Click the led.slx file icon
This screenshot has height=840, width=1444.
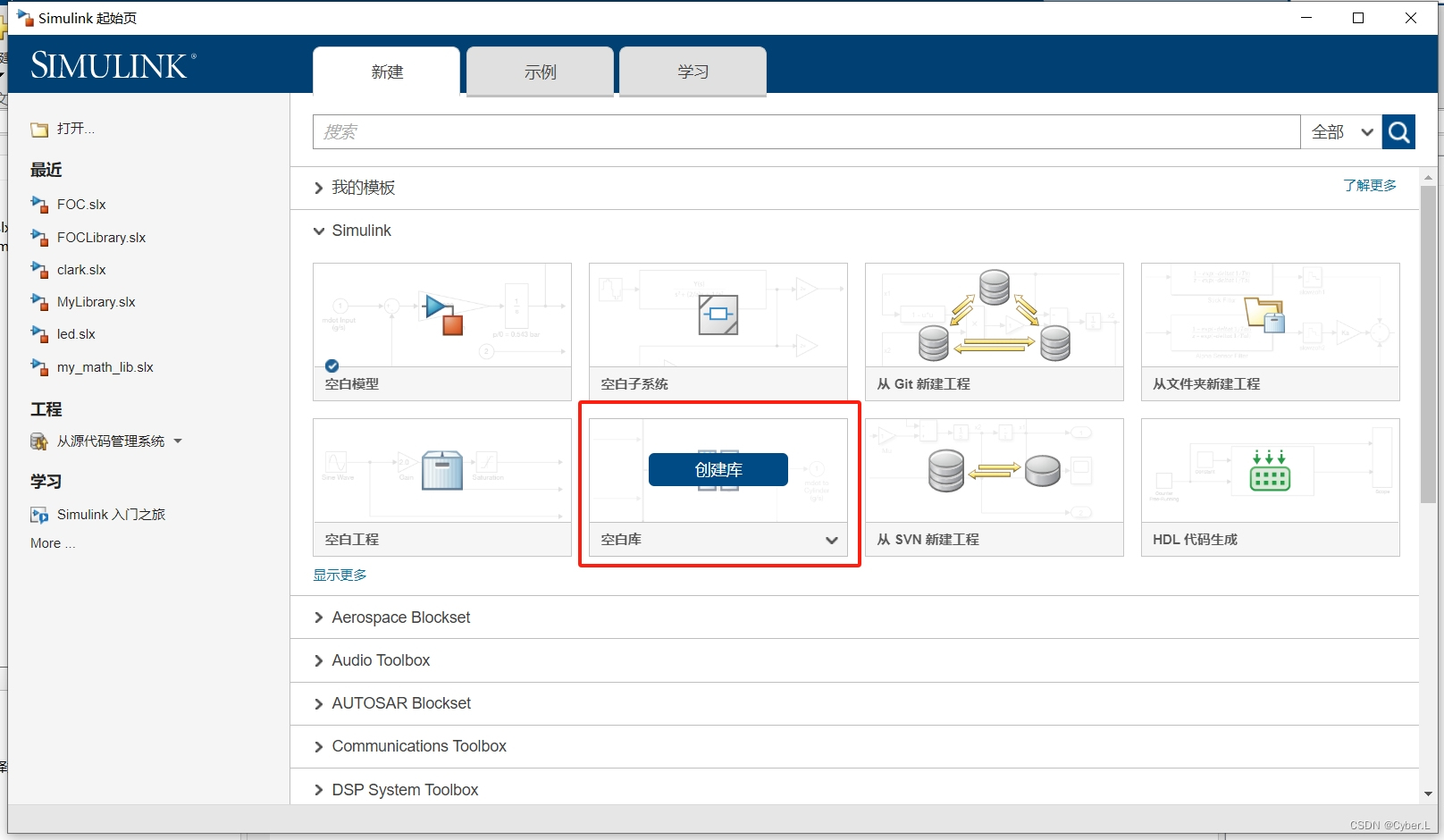[39, 334]
